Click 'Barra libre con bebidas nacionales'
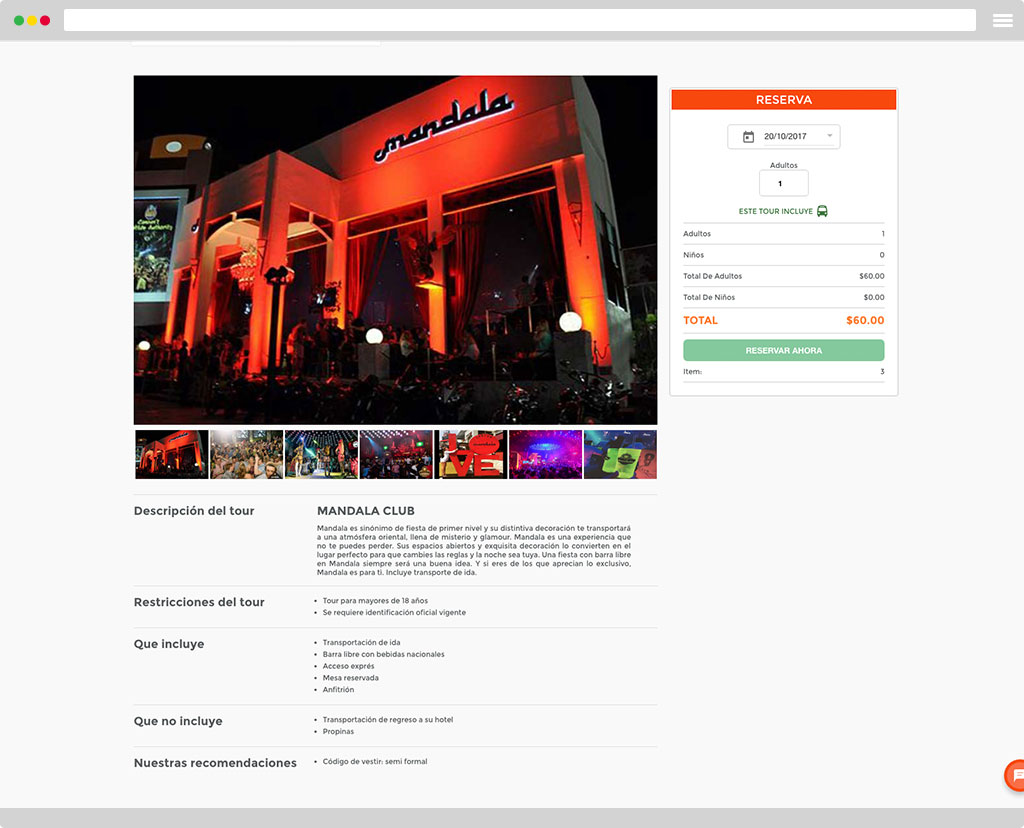This screenshot has height=828, width=1024. pos(383,654)
